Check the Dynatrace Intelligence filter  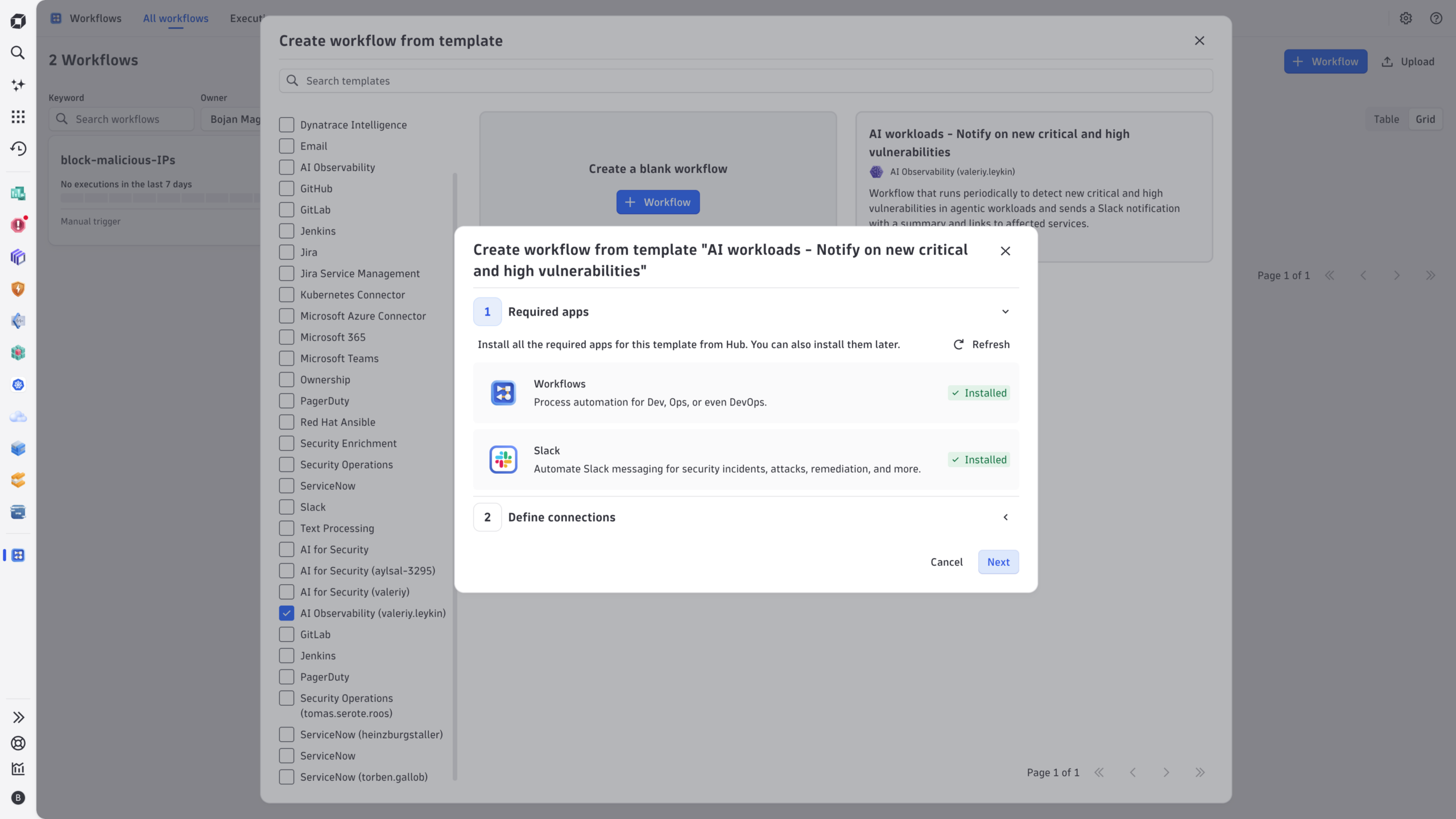click(287, 125)
